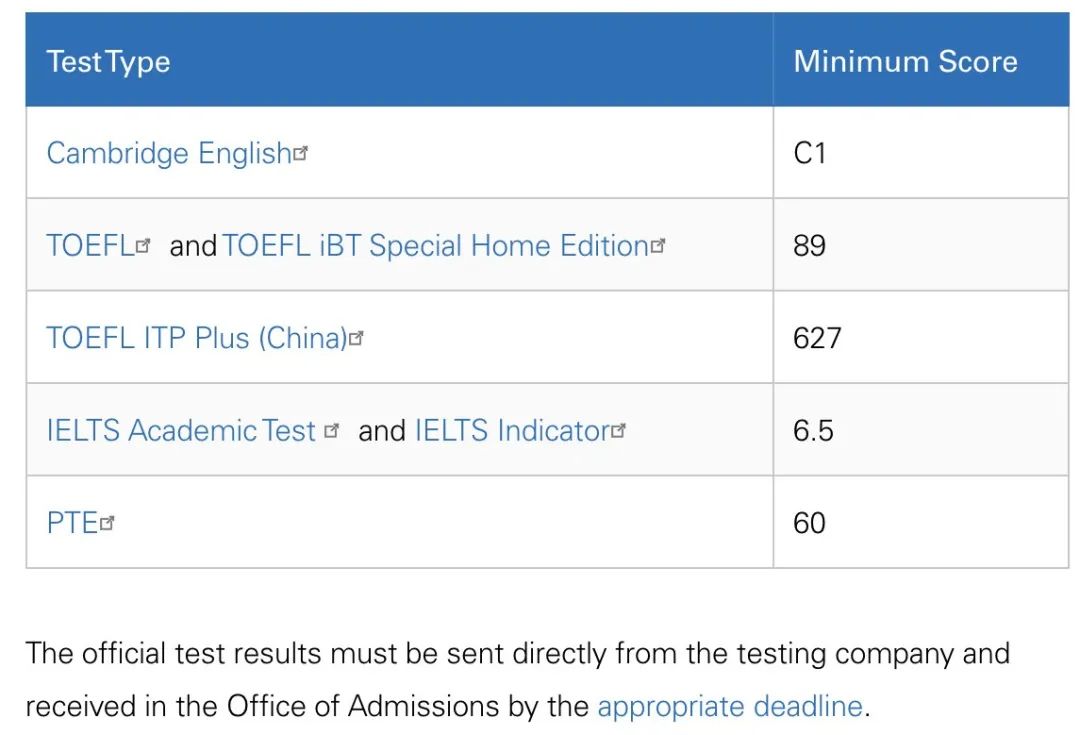
Task: Click external-link icon after IELTS Academic Test
Action: 331,431
